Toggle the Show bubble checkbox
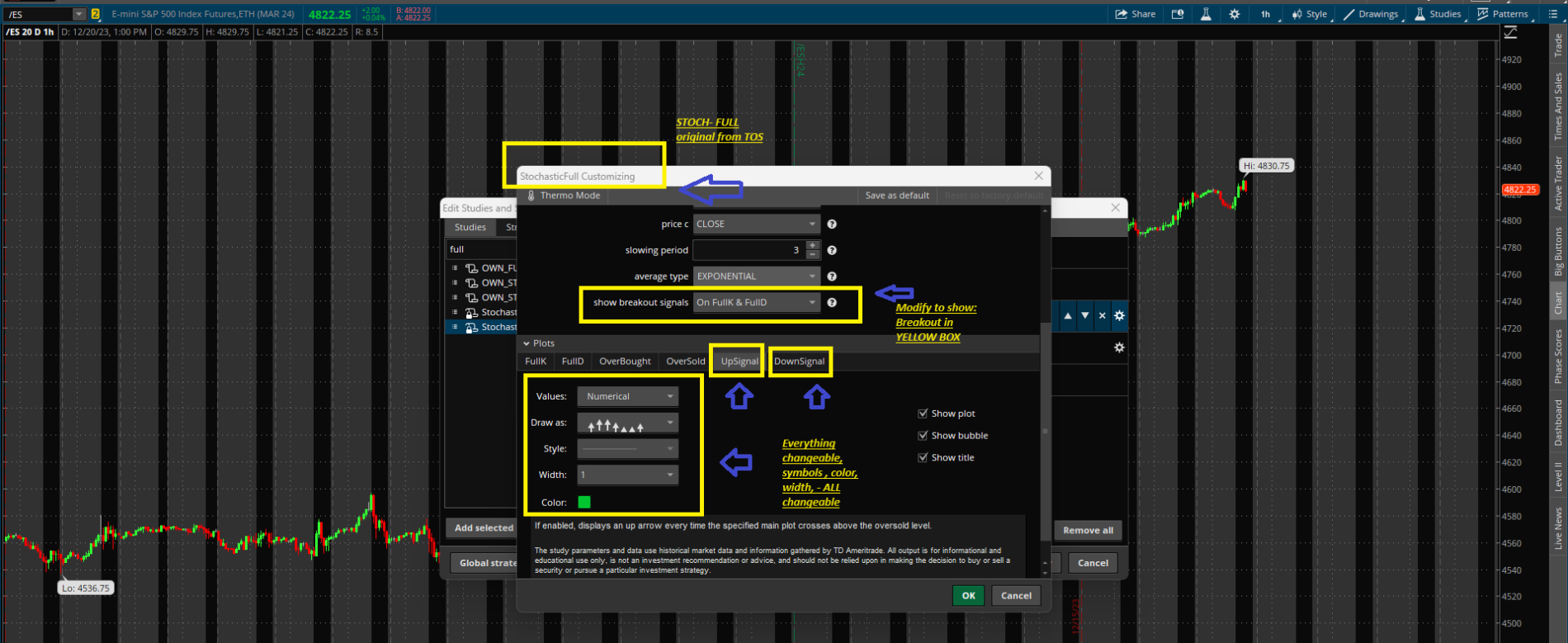Viewport: 1568px width, 643px height. (923, 436)
